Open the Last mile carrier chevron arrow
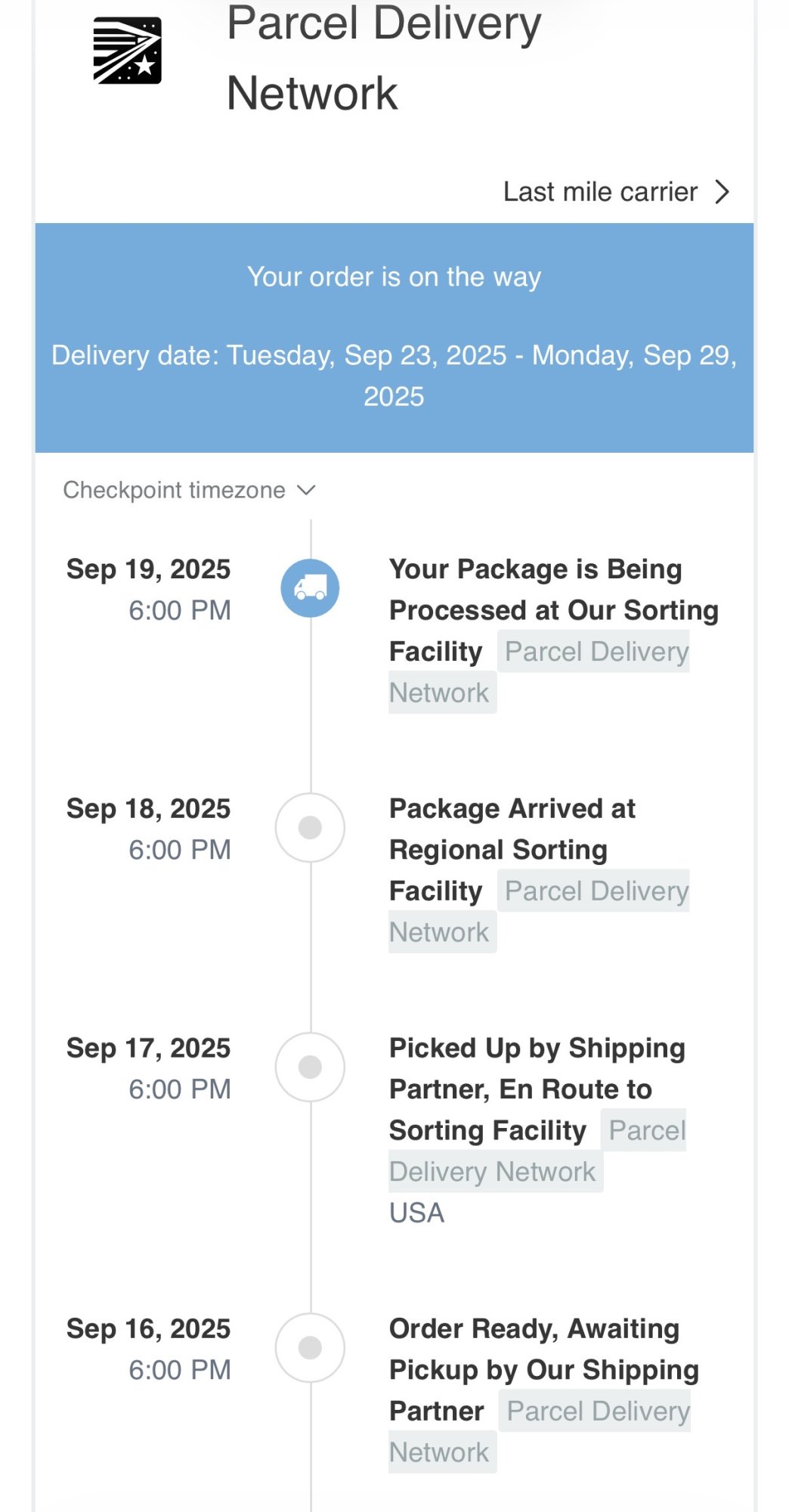 (722, 192)
